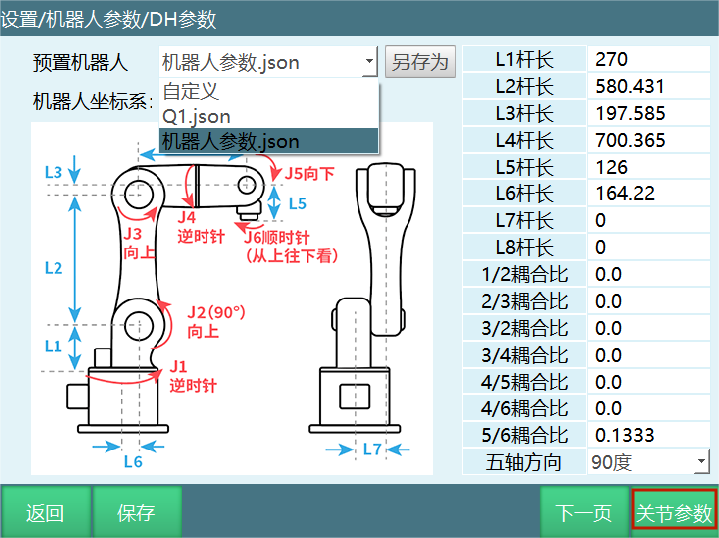Viewport: 719px width, 538px height.
Task: Go to 下一页
Action: pyautogui.click(x=584, y=513)
